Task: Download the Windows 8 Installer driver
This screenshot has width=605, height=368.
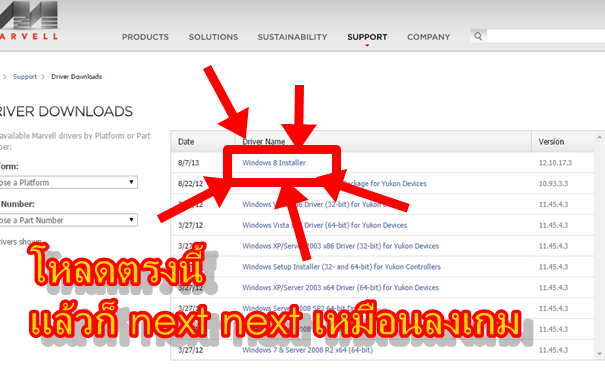Action: (274, 163)
